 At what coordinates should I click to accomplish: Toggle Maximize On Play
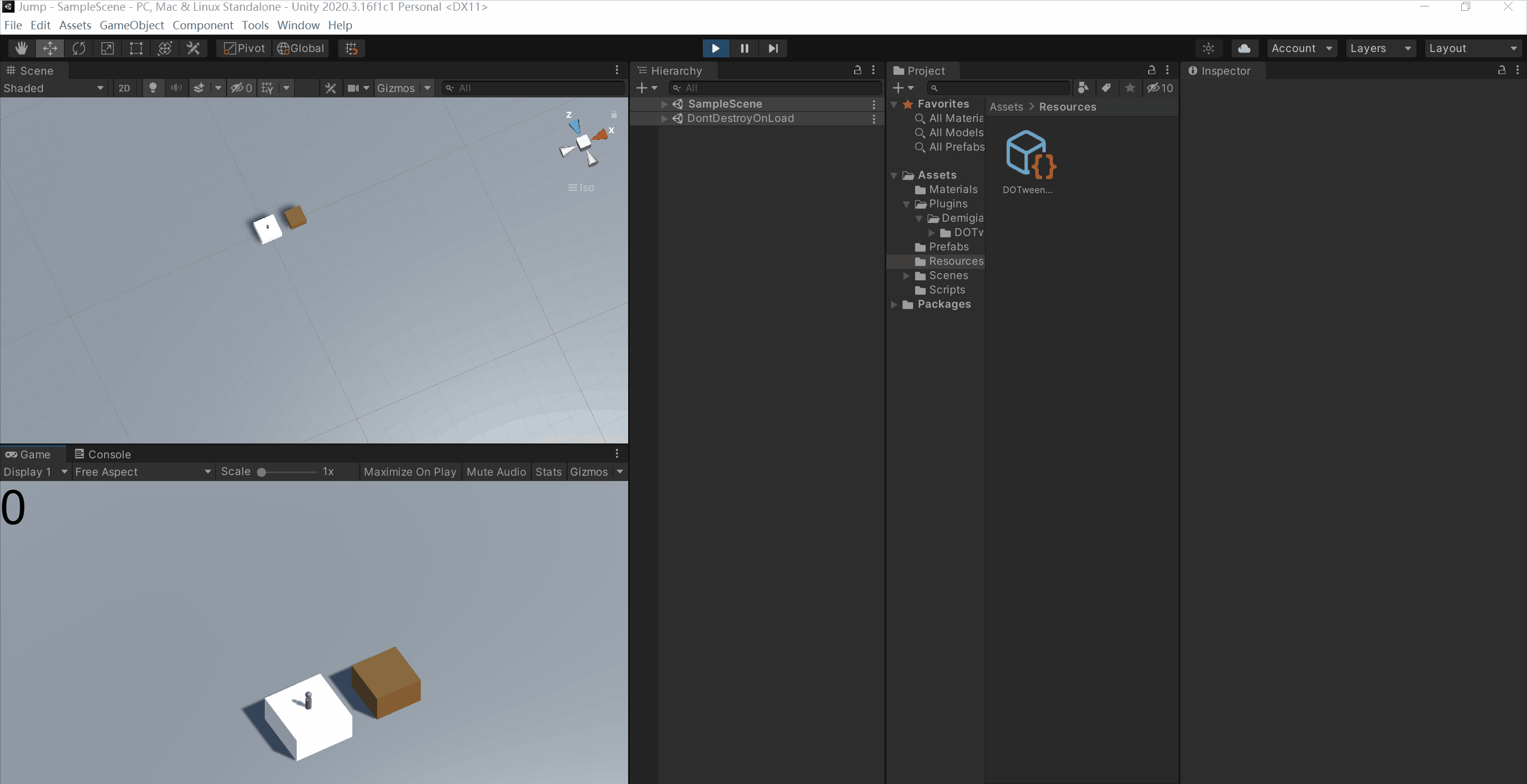pos(410,472)
